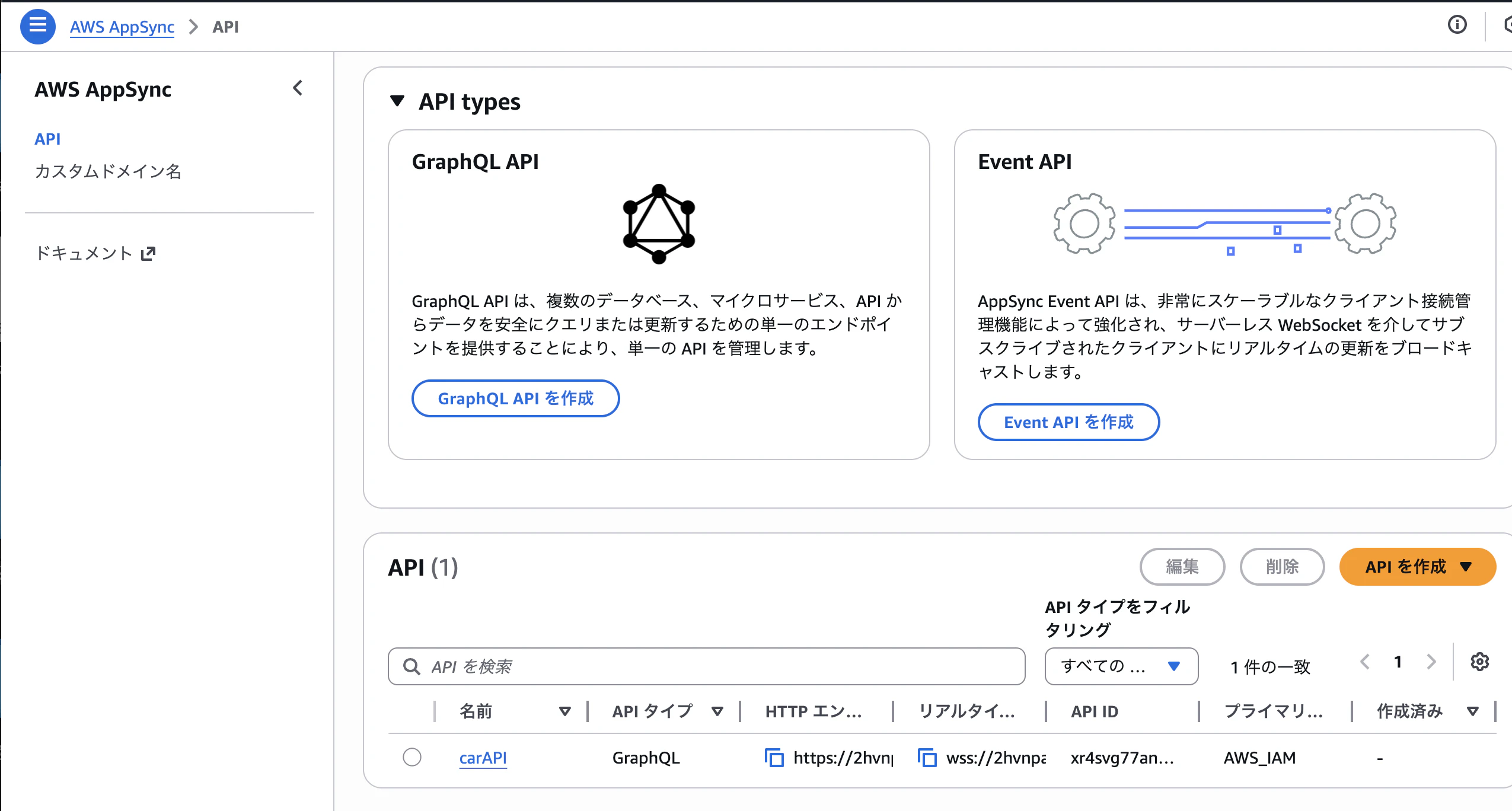Open カスタムドメイン名 in side navigation
The image size is (1512, 811).
point(108,171)
